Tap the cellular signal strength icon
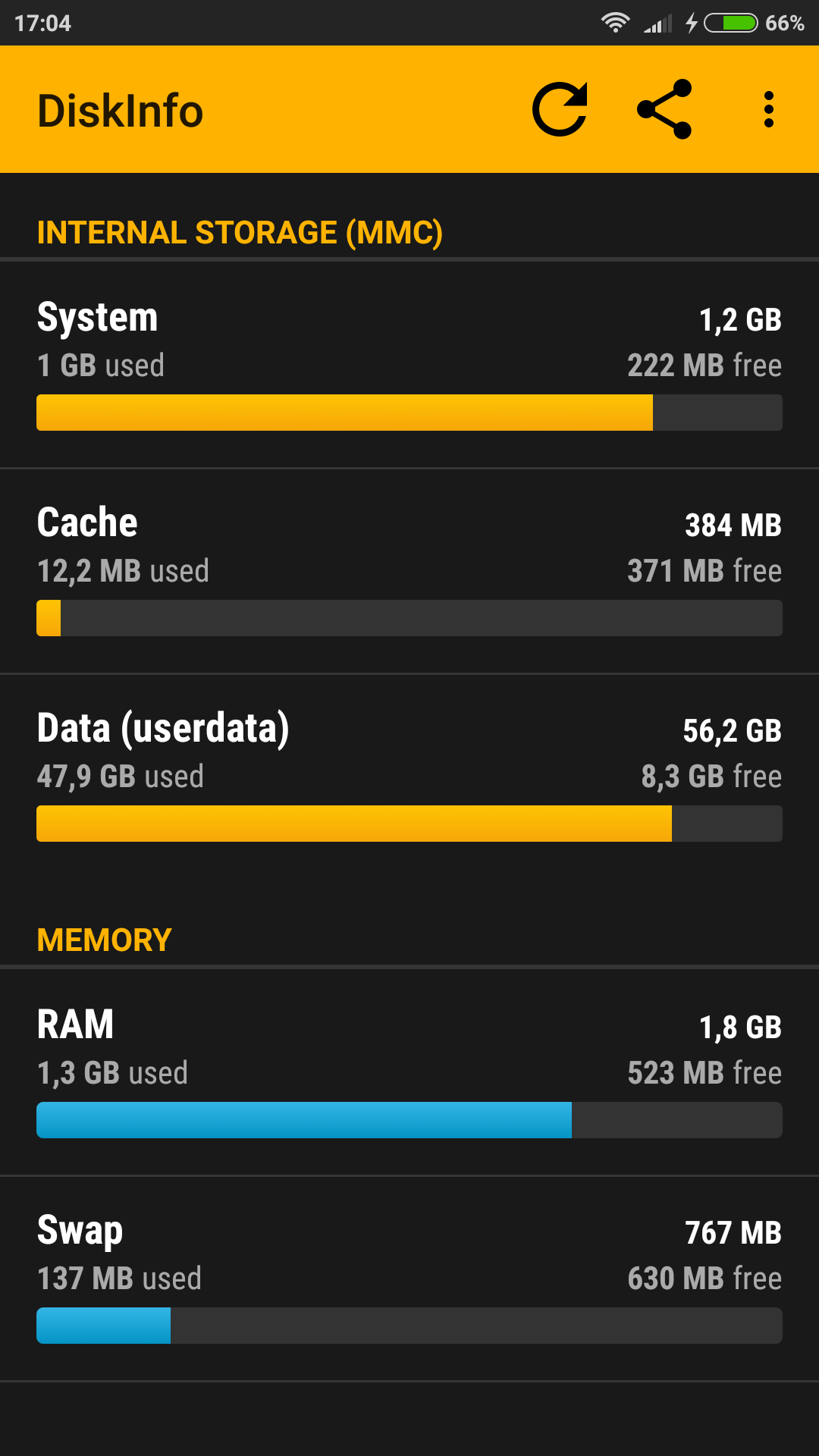 657,24
